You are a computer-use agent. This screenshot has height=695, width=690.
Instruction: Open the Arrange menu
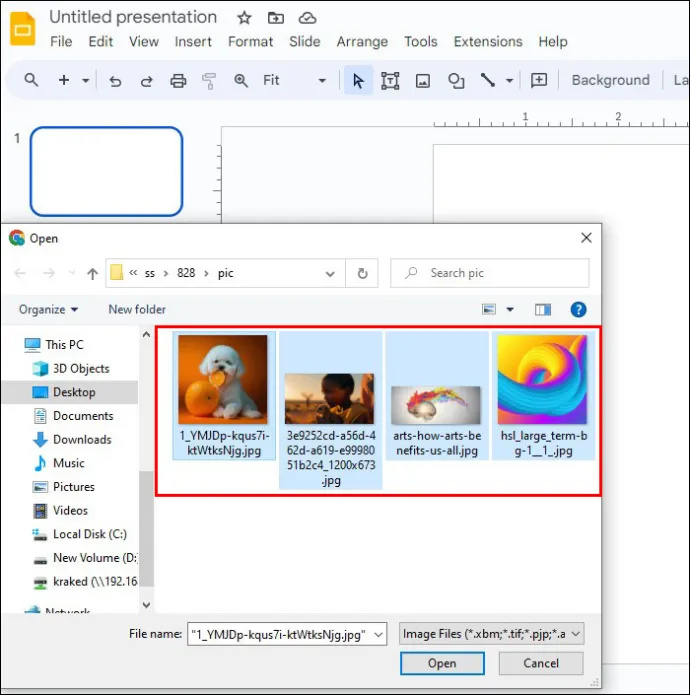(362, 42)
